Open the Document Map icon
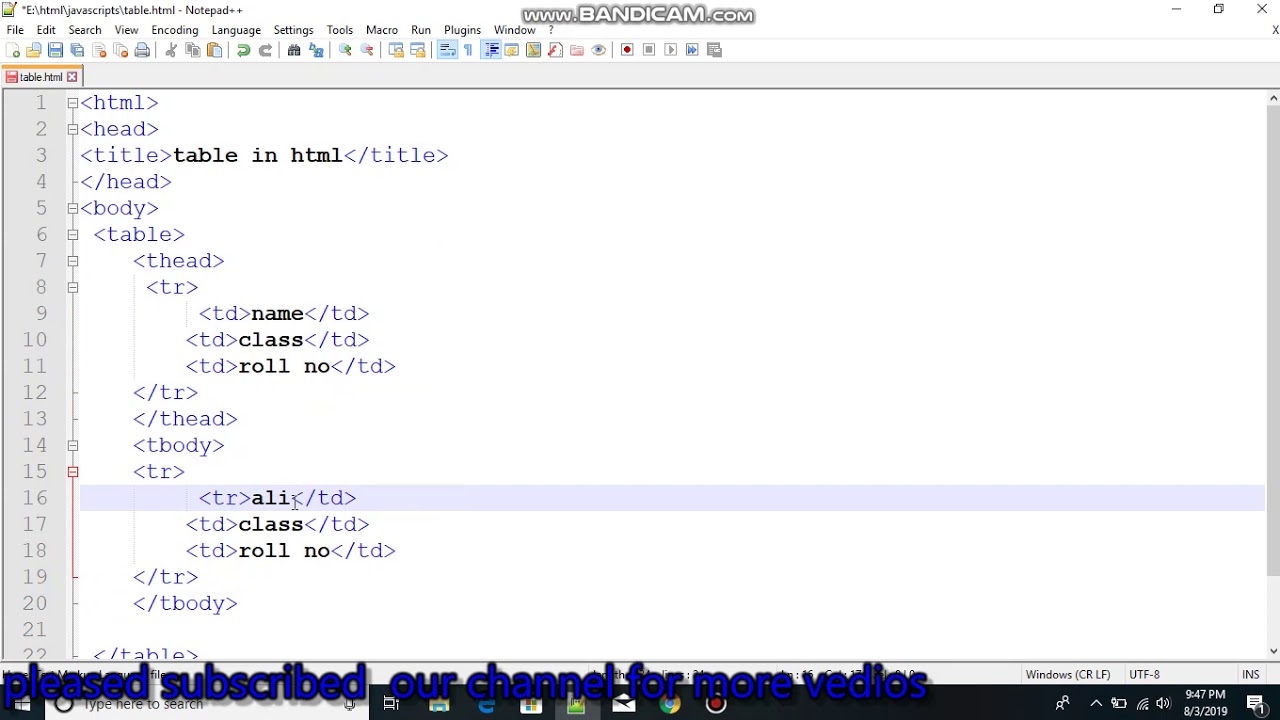The width and height of the screenshot is (1280, 720). (533, 50)
